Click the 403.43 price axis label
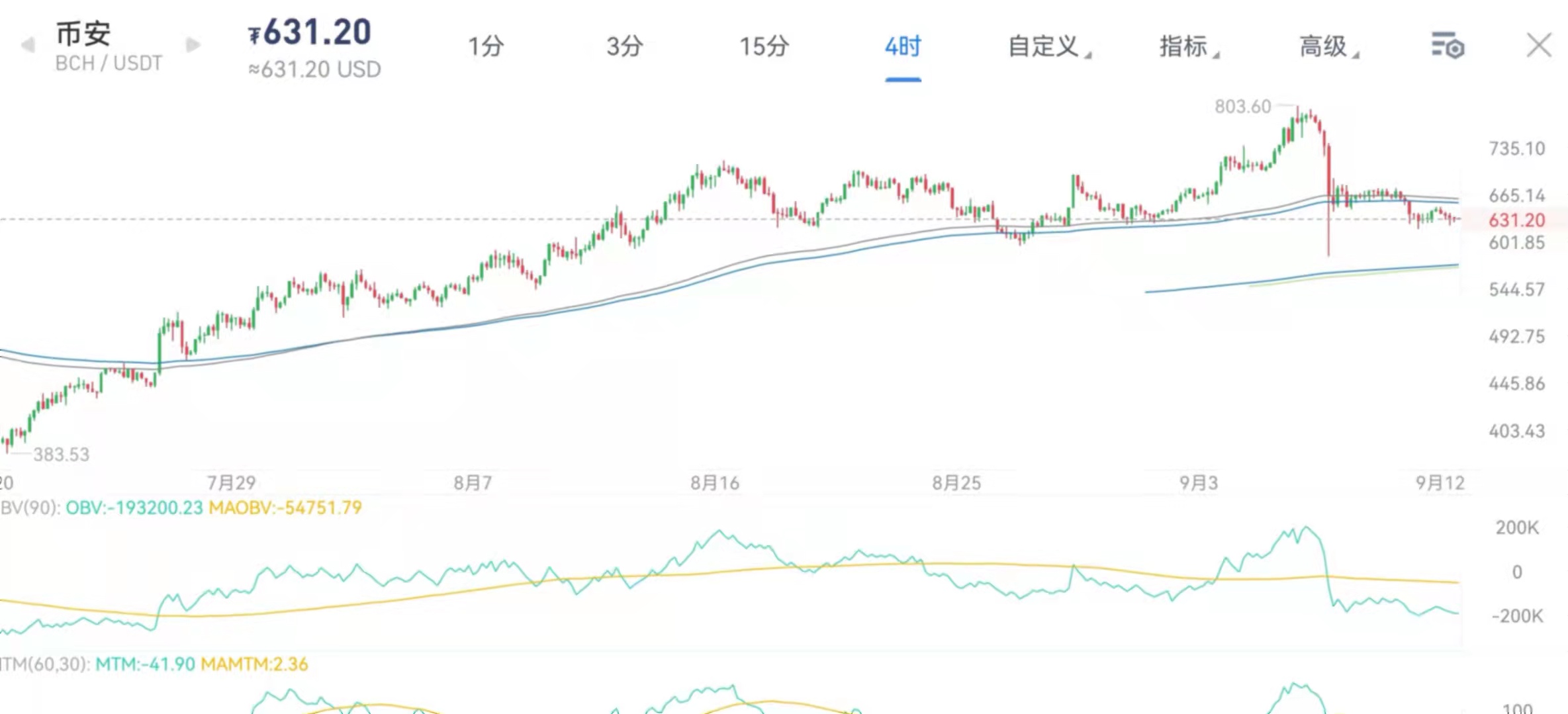 pos(1516,431)
